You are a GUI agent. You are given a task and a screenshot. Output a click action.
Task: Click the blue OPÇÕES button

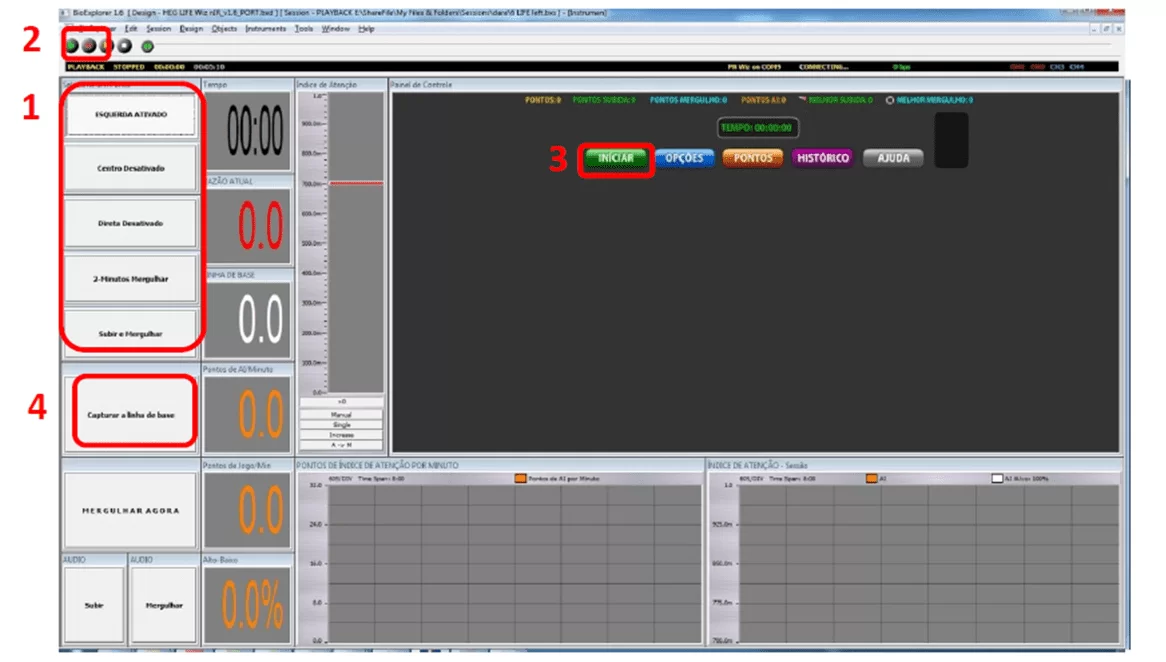click(684, 158)
